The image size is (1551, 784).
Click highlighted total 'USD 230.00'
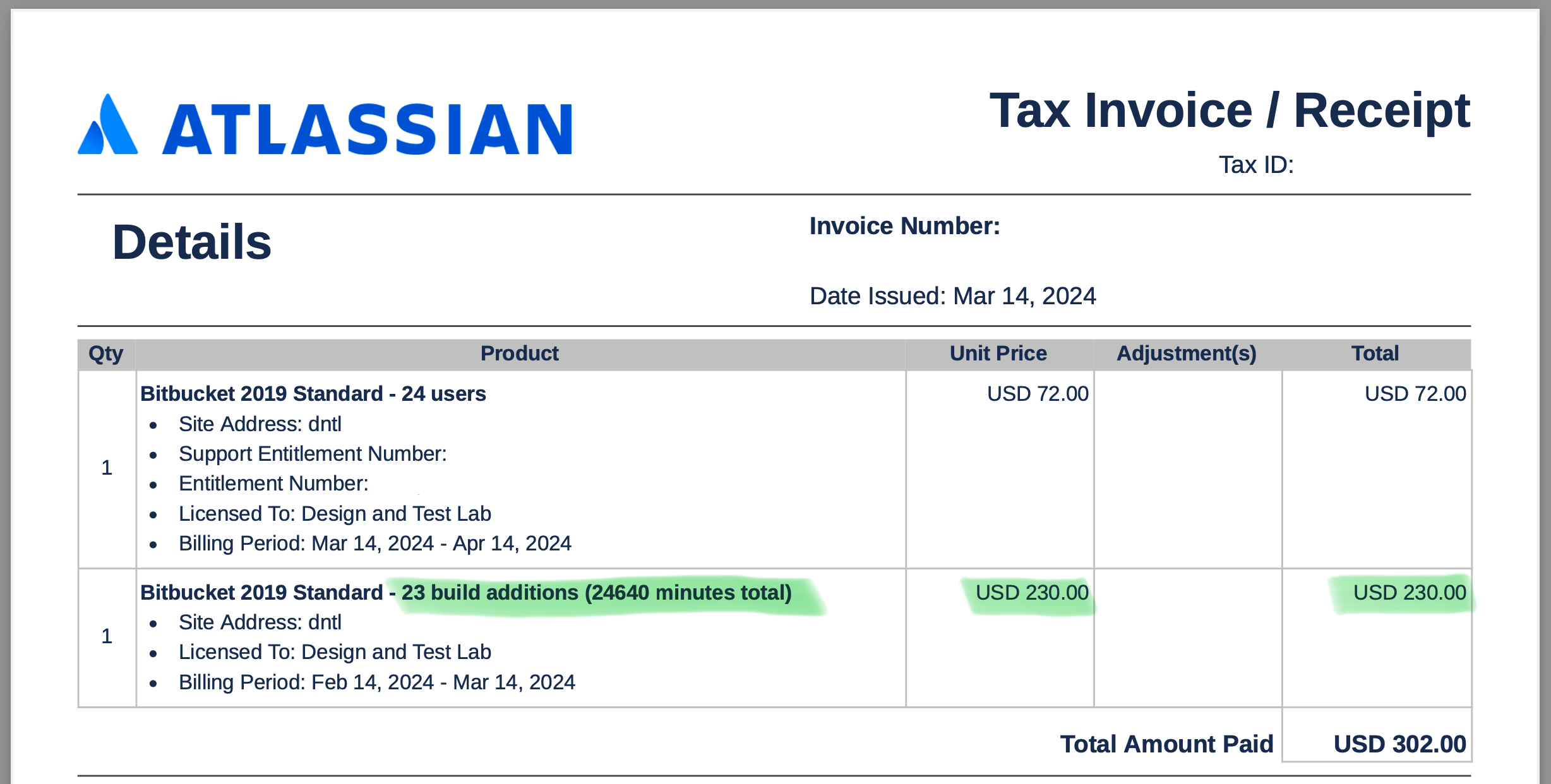click(1410, 593)
